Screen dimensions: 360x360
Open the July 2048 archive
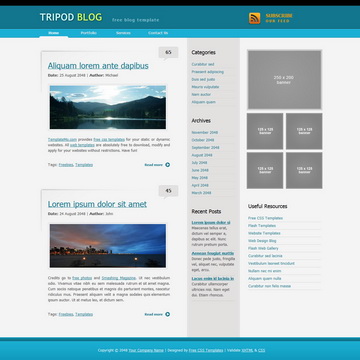[x=199, y=163]
